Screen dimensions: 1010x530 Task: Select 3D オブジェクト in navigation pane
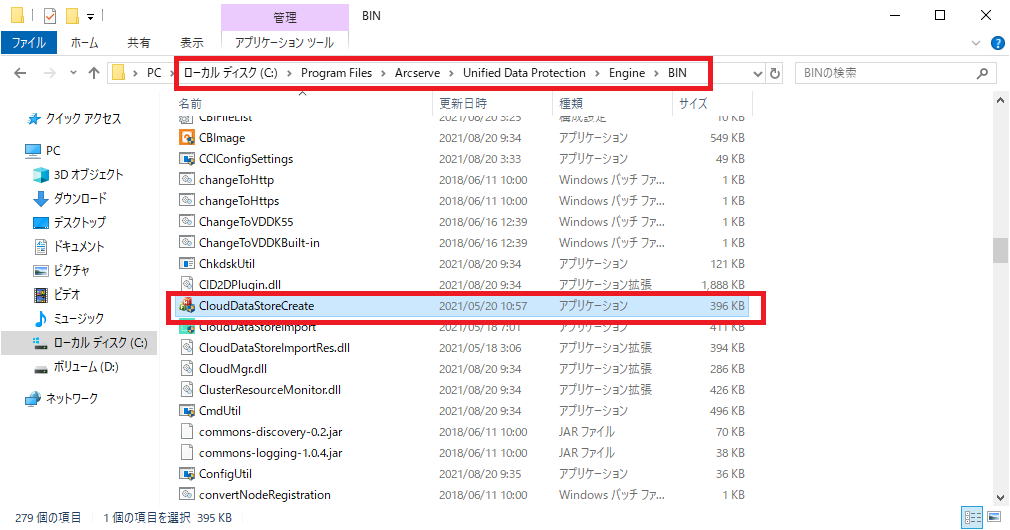click(88, 175)
